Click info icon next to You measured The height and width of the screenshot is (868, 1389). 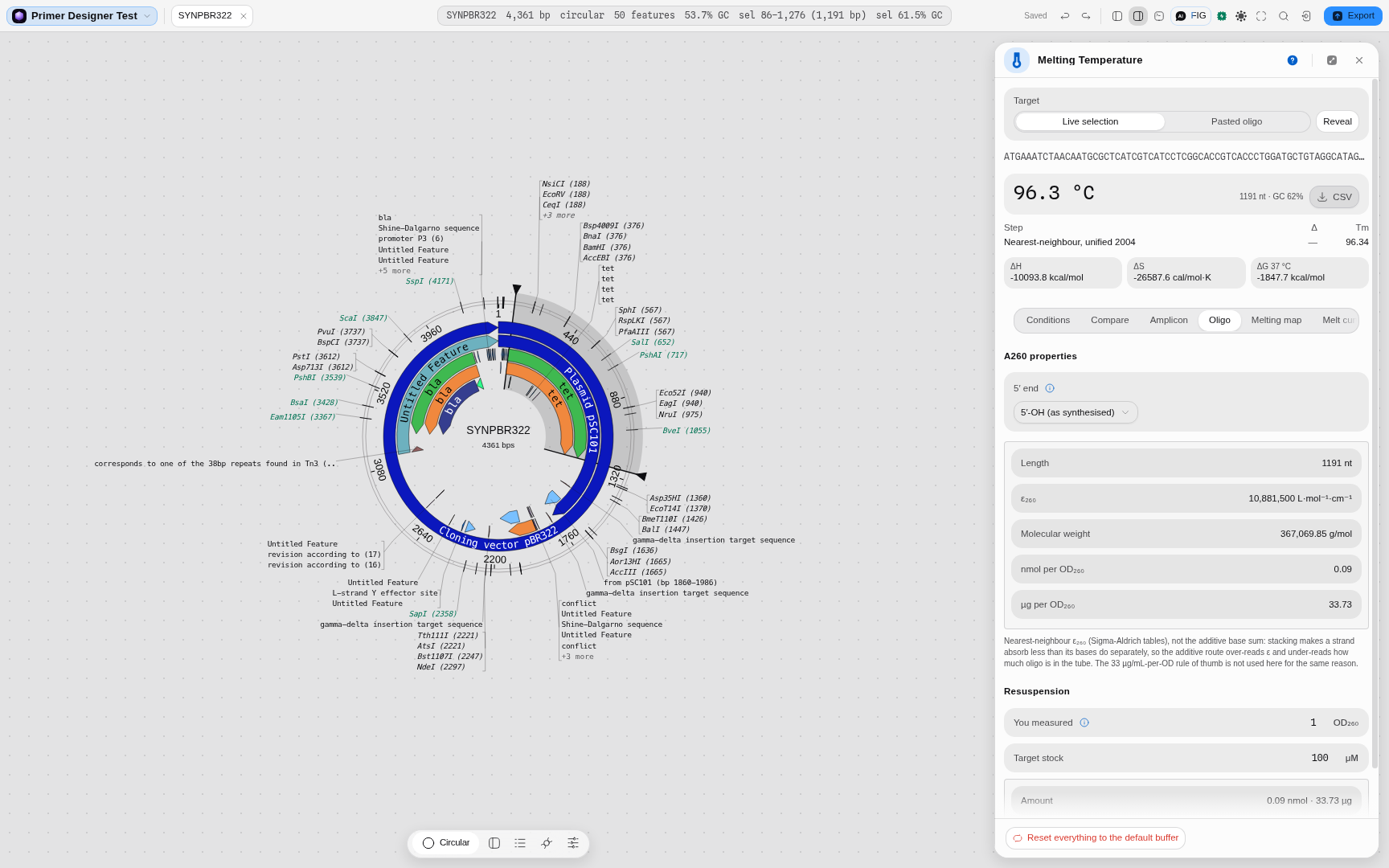coord(1084,723)
